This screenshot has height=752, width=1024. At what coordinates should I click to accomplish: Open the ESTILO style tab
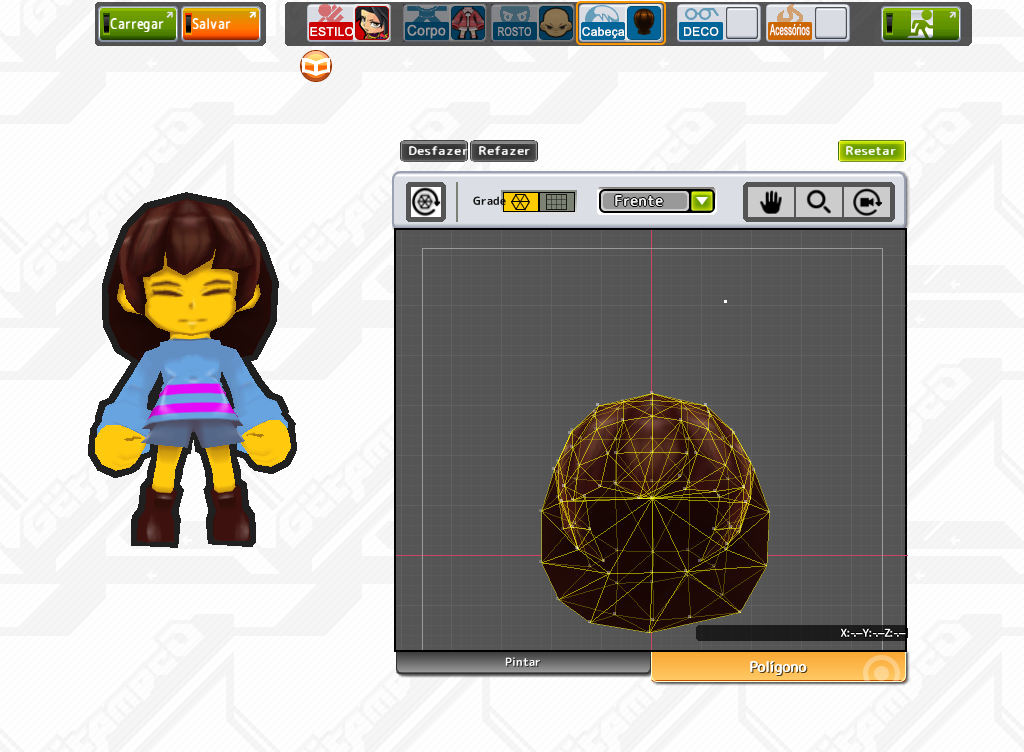coord(331,23)
